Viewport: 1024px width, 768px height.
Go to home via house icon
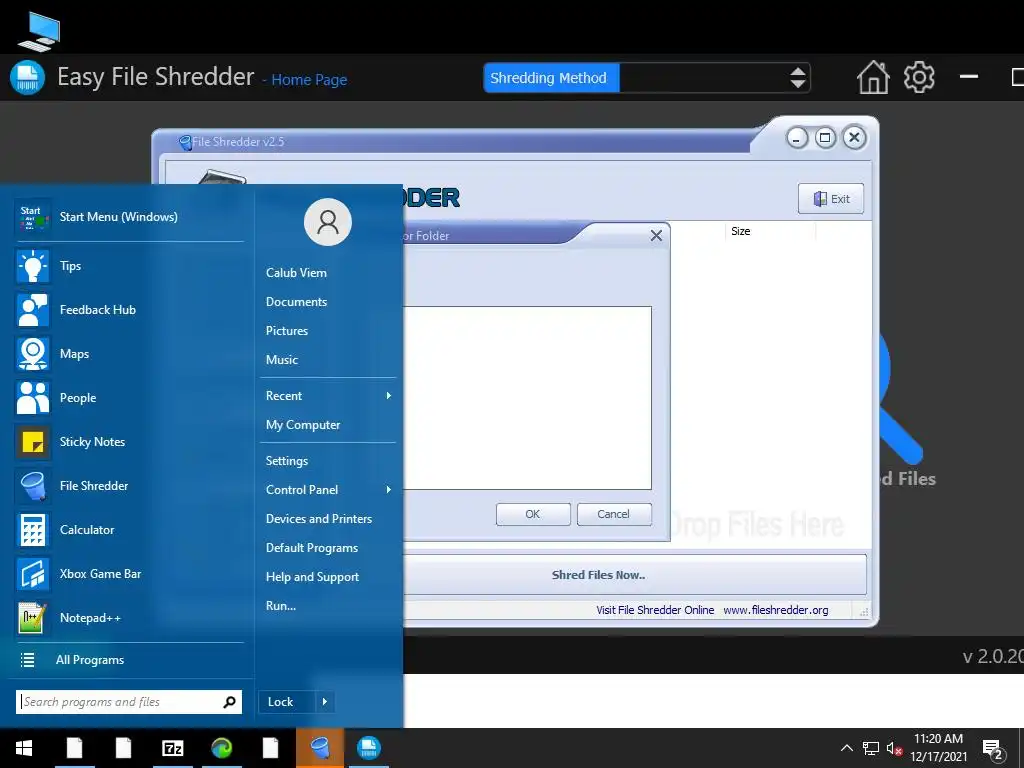873,77
